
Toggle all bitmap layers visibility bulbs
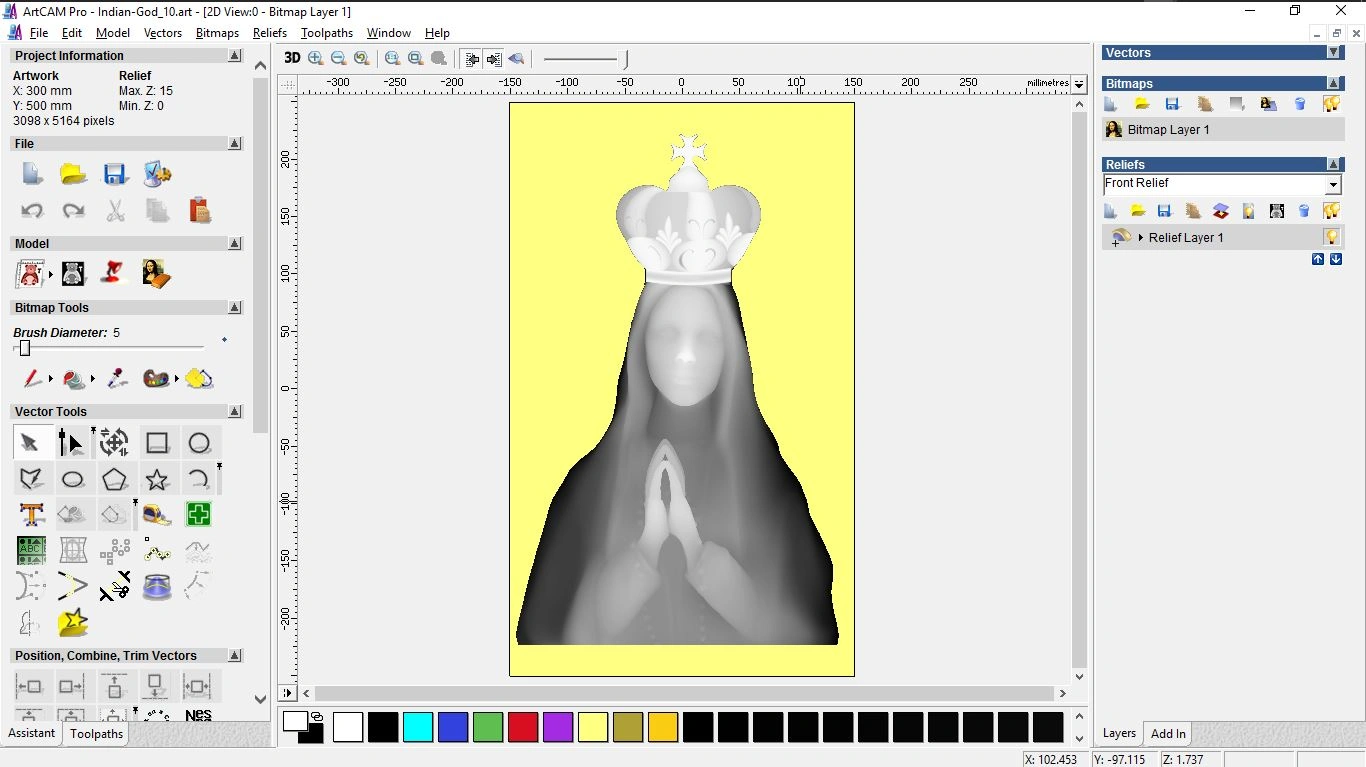(1331, 104)
